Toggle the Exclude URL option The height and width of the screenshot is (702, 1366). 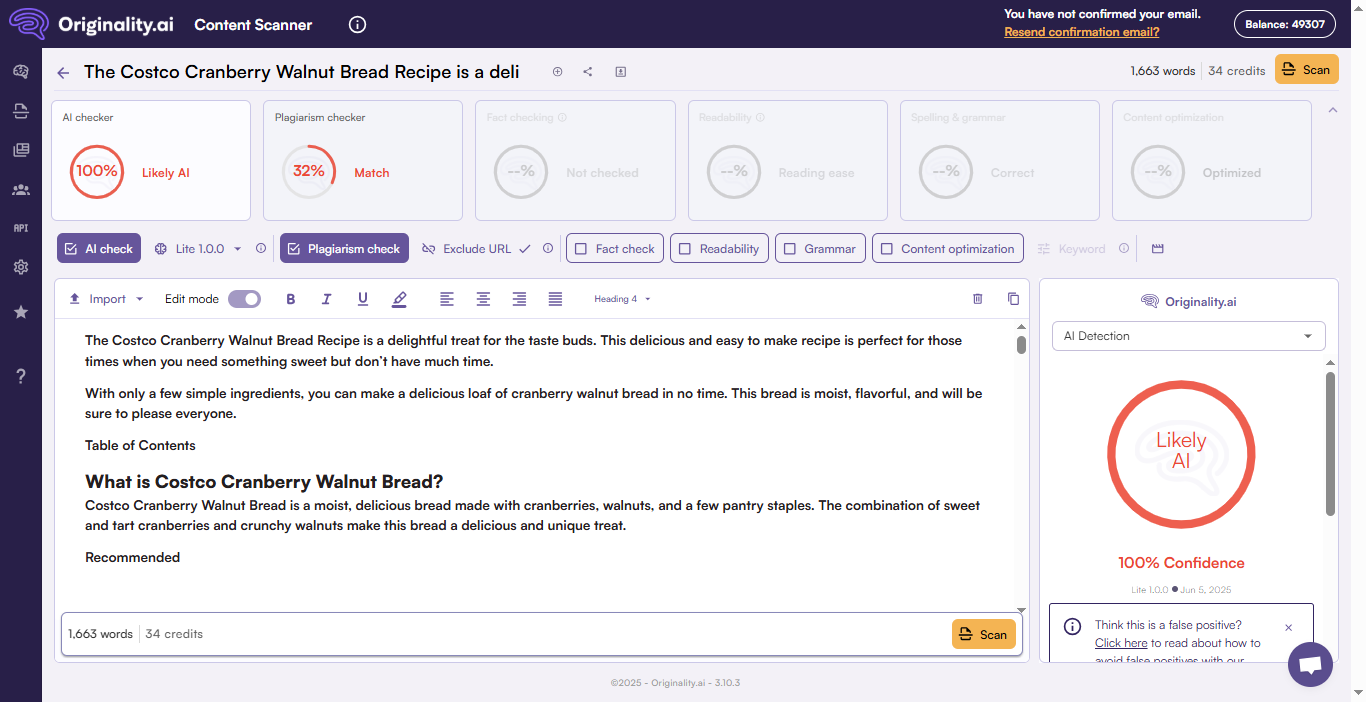coord(476,249)
